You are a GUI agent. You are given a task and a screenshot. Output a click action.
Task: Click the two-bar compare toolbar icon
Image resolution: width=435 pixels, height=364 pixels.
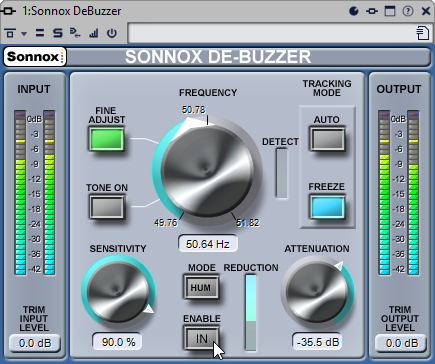point(40,33)
